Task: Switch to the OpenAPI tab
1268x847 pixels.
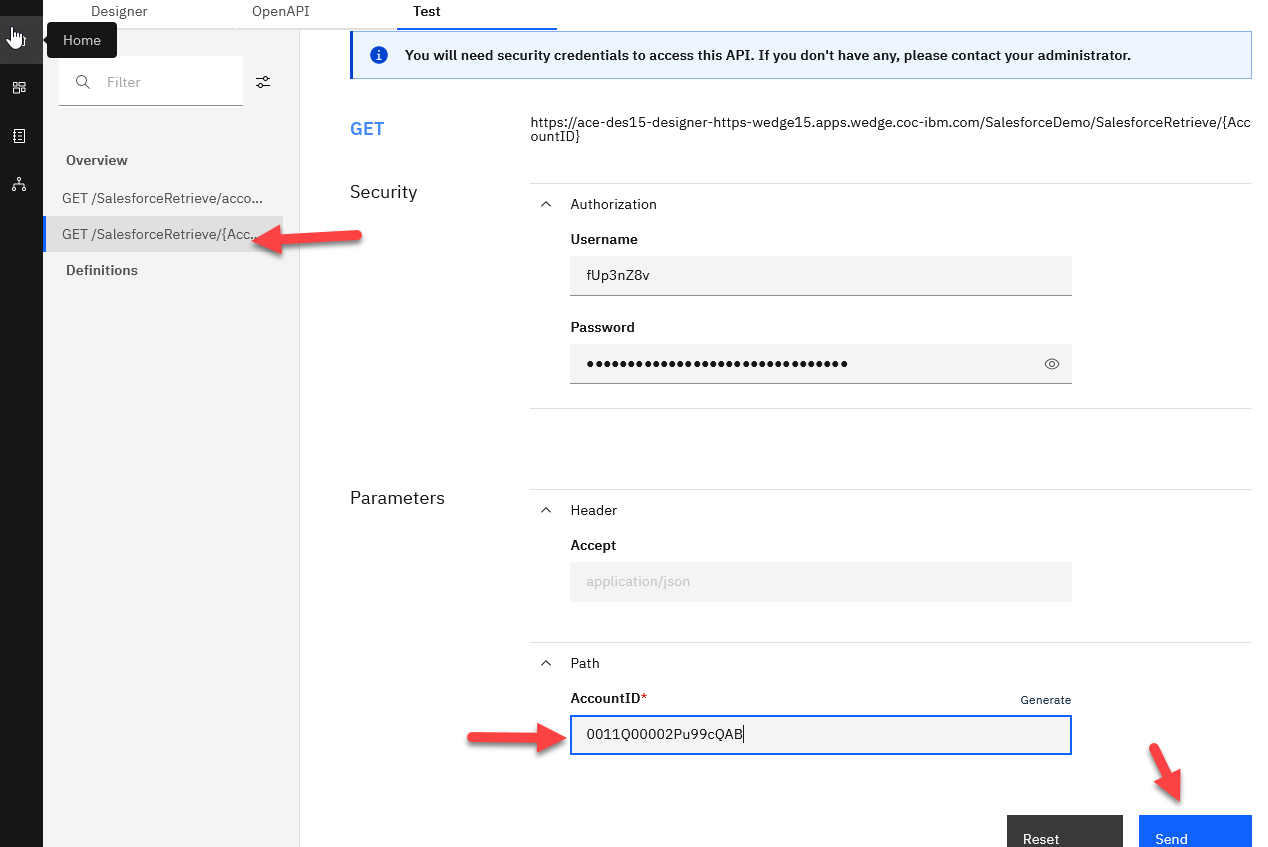Action: [280, 12]
